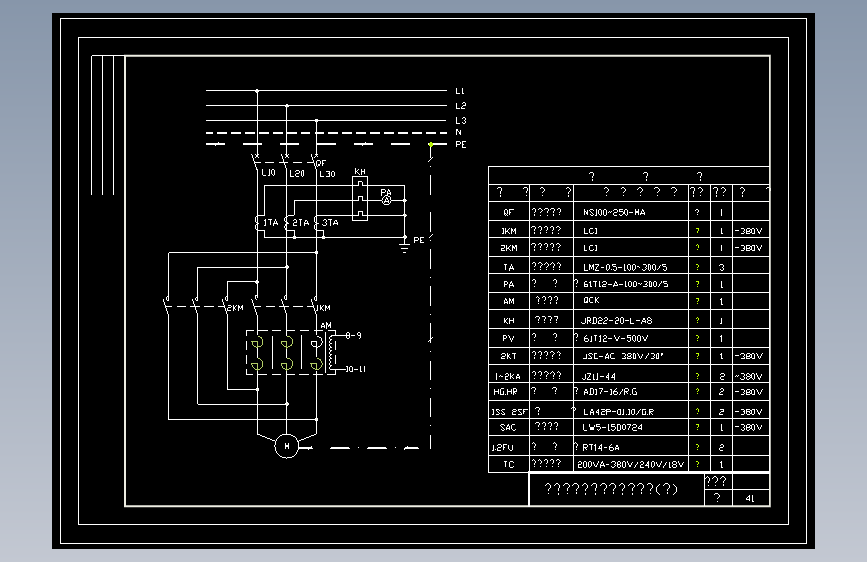This screenshot has height=562, width=867.
Task: Select the AM label above the transformer coil
Action: click(326, 325)
